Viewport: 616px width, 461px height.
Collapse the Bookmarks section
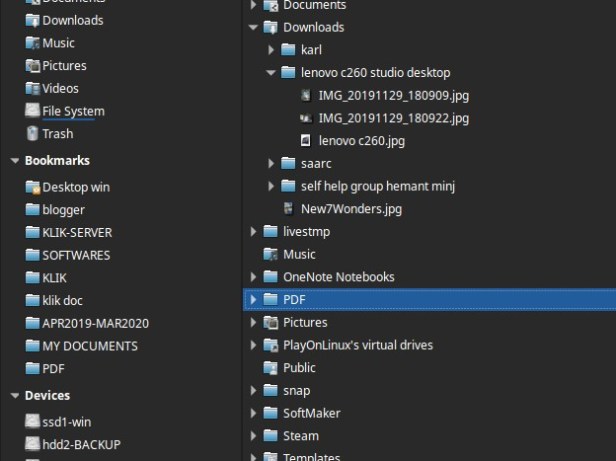(x=14, y=161)
